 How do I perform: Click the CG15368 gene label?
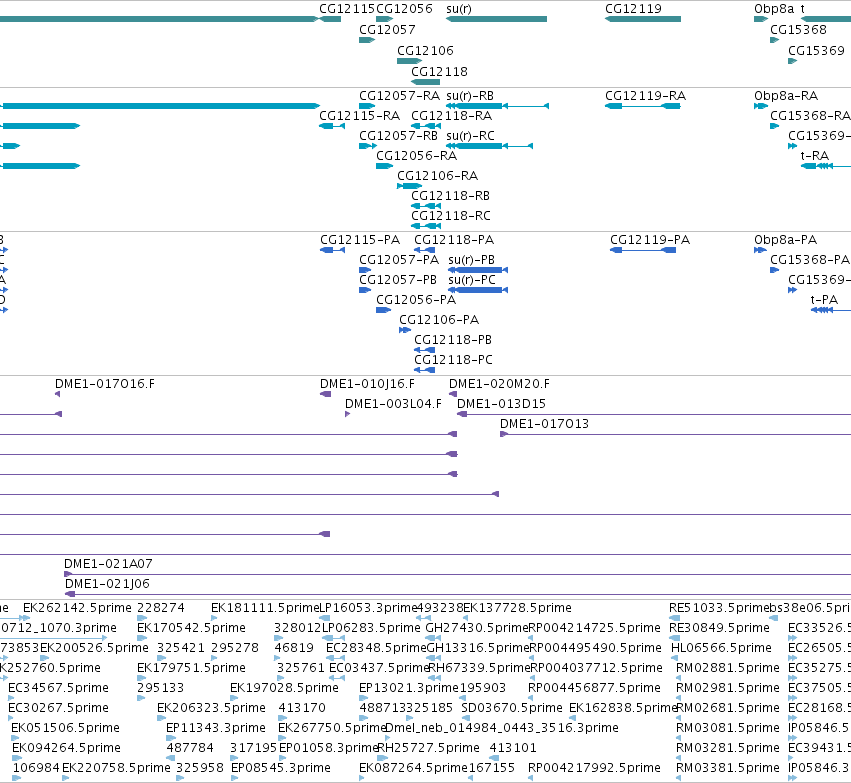[798, 29]
